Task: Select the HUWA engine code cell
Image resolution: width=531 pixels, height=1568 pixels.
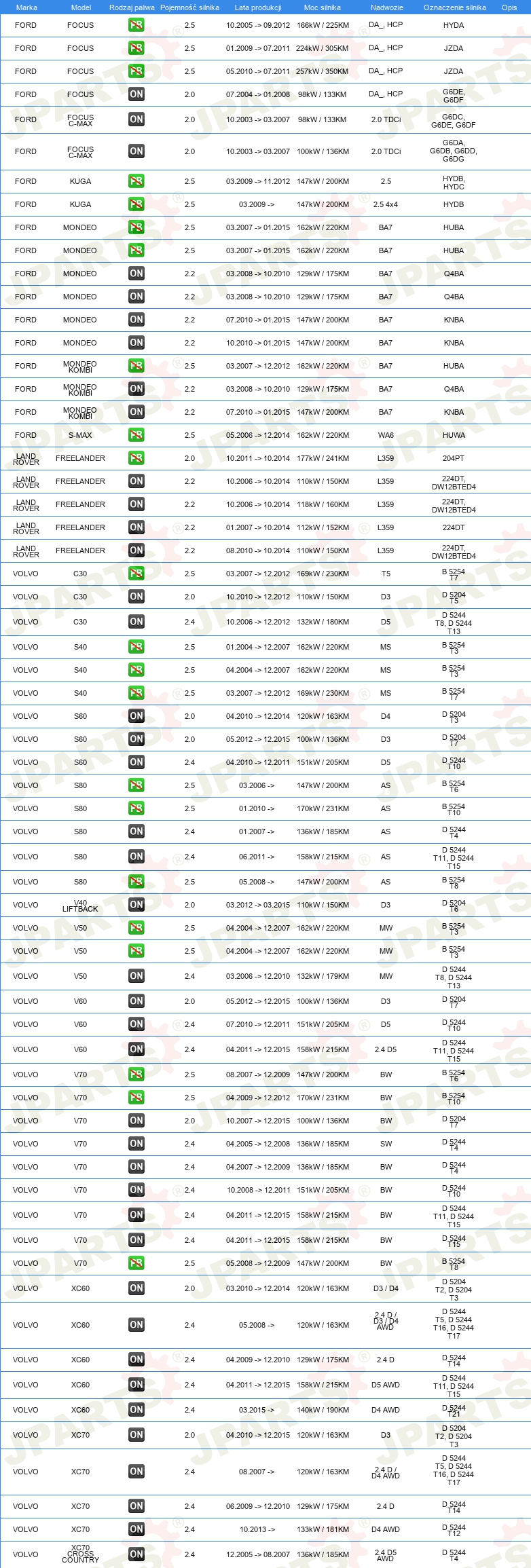Action: pyautogui.click(x=454, y=435)
